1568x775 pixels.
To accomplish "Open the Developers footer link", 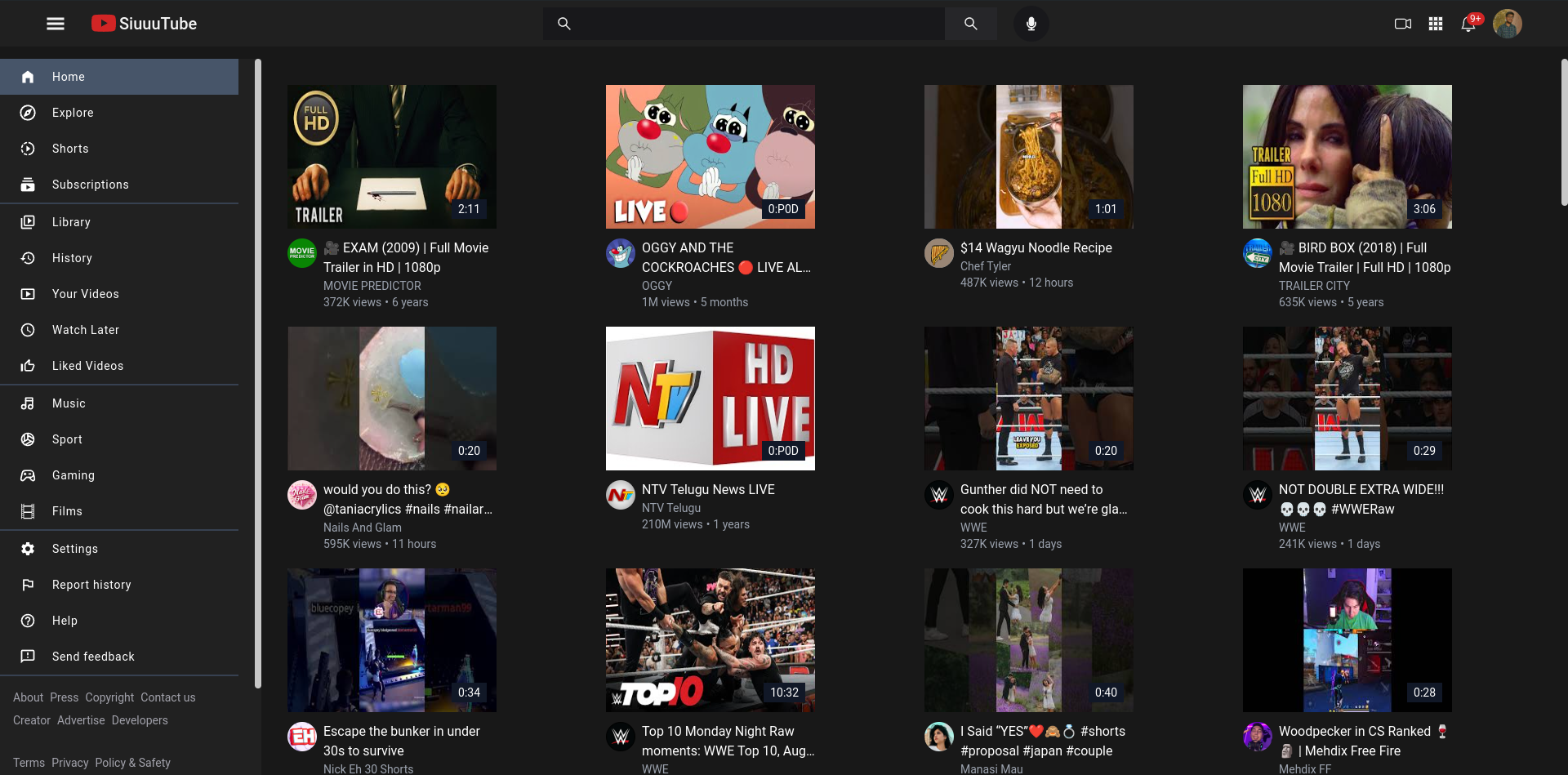I will (140, 720).
